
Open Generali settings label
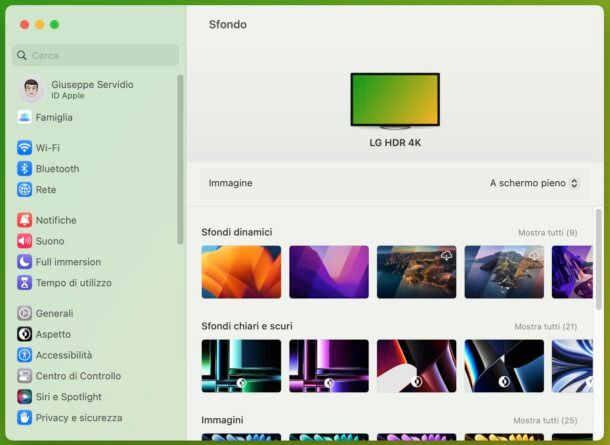pos(54,313)
